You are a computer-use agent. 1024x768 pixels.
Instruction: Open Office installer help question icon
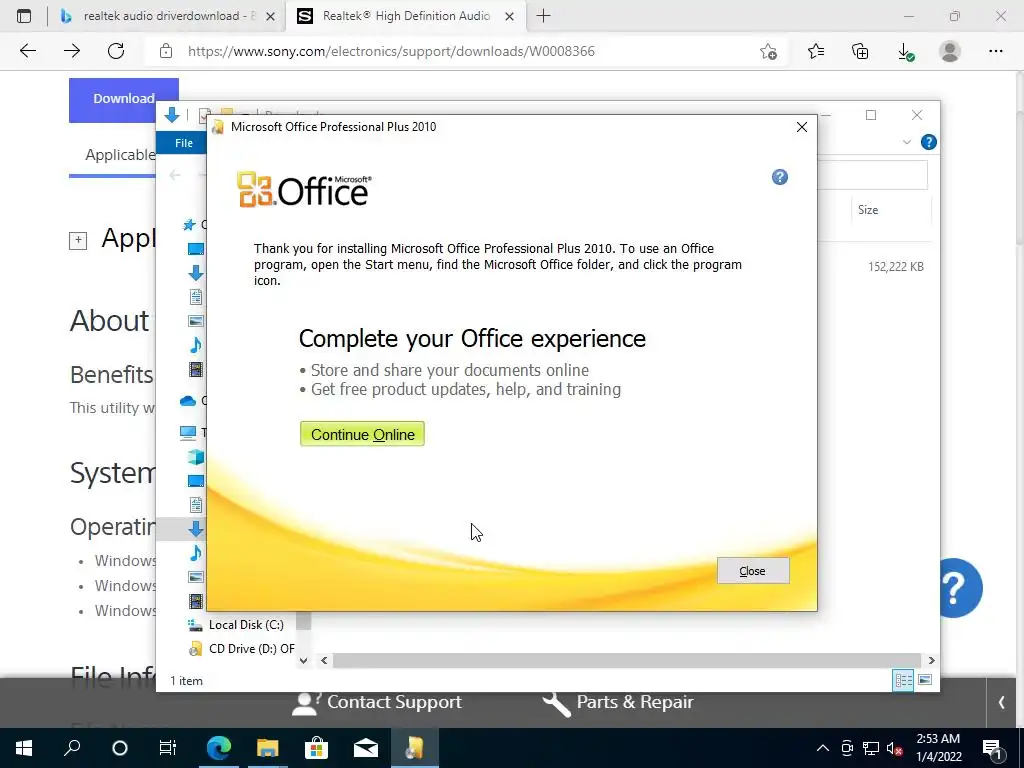click(x=779, y=177)
